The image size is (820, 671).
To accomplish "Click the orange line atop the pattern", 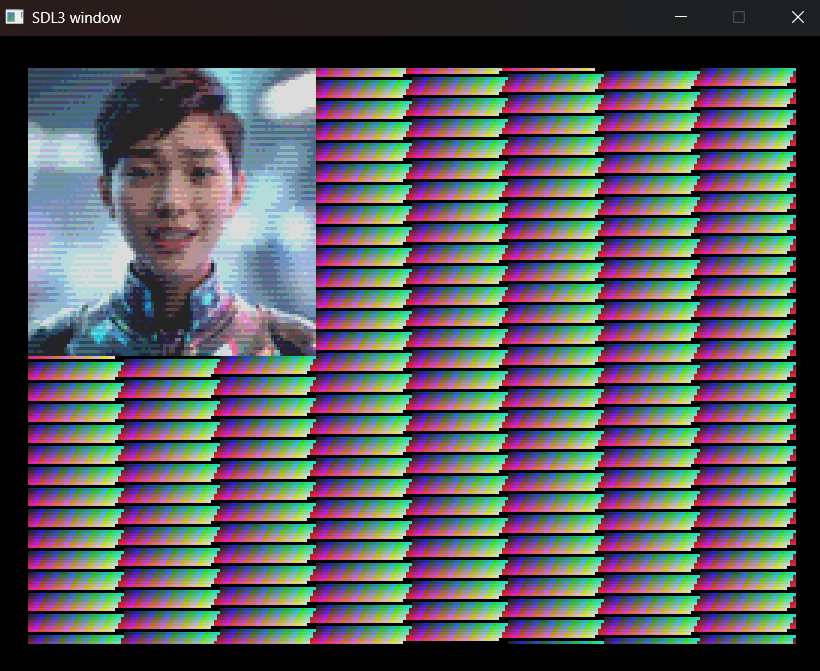I will [x=548, y=70].
